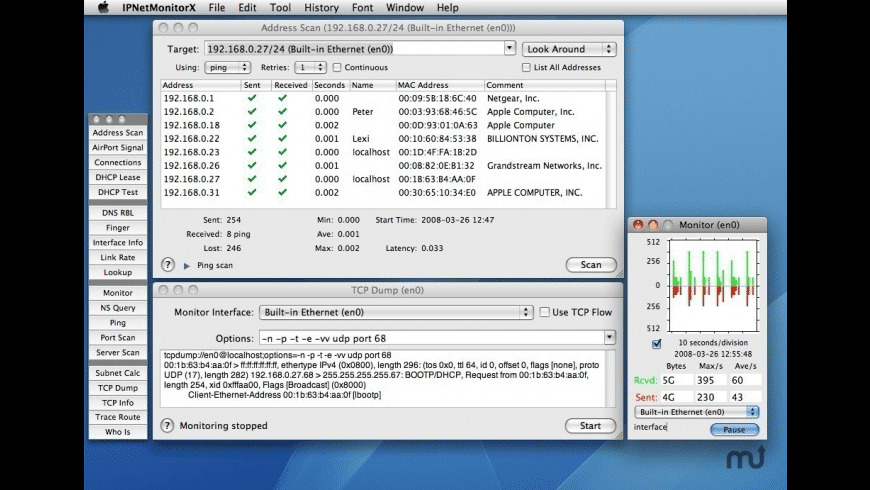Open the NS Query tool
Image resolution: width=870 pixels, height=490 pixels.
[x=118, y=307]
